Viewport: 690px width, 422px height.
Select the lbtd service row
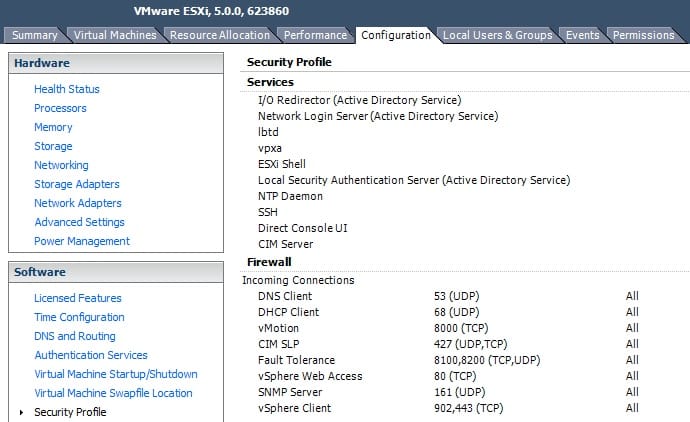point(268,132)
